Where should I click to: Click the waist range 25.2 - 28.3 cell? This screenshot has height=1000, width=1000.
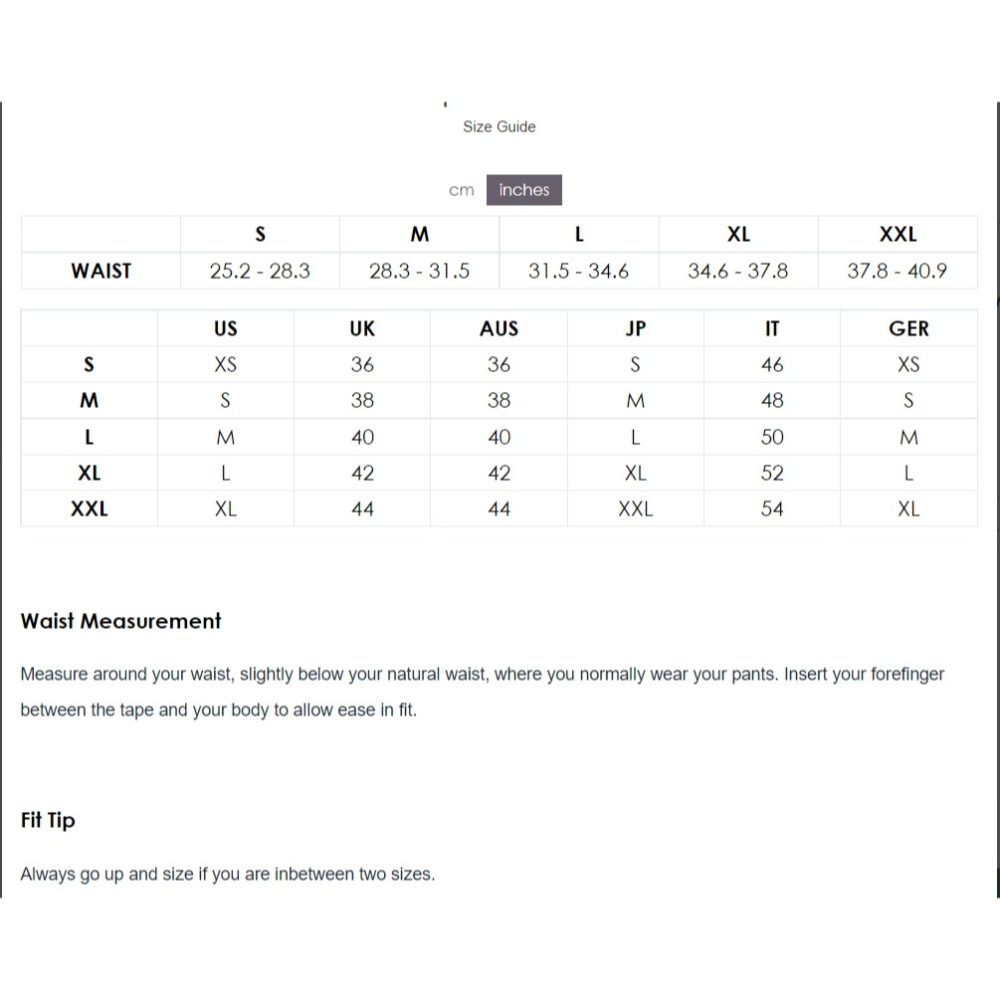[260, 271]
